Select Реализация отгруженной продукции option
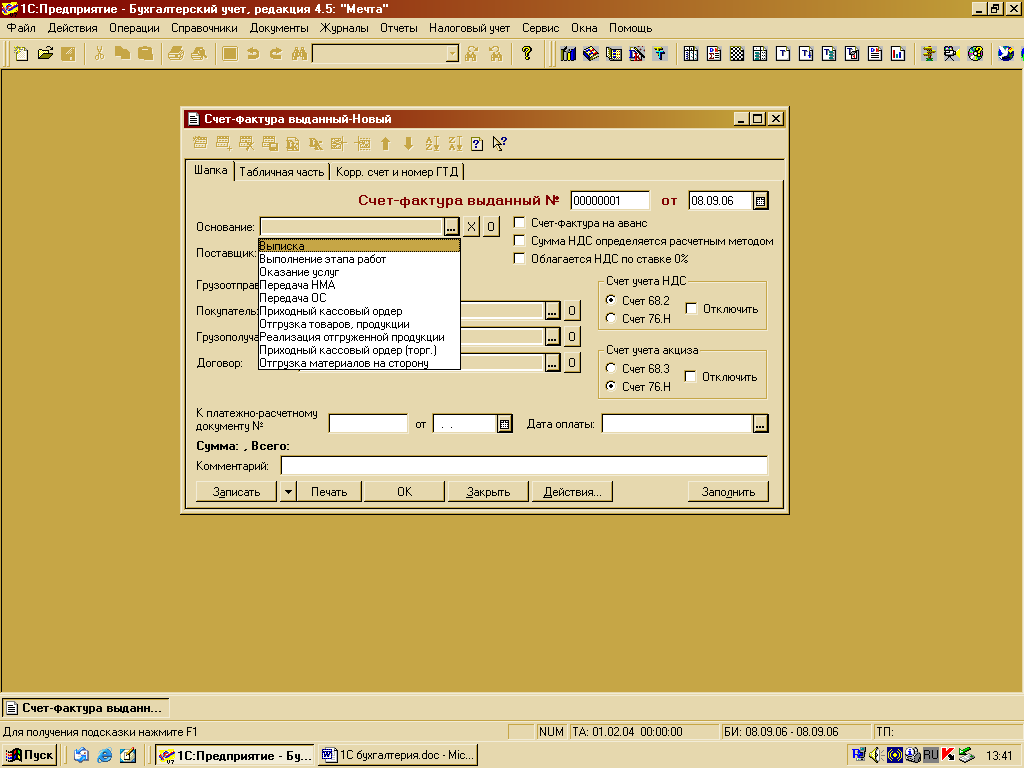 (x=359, y=337)
